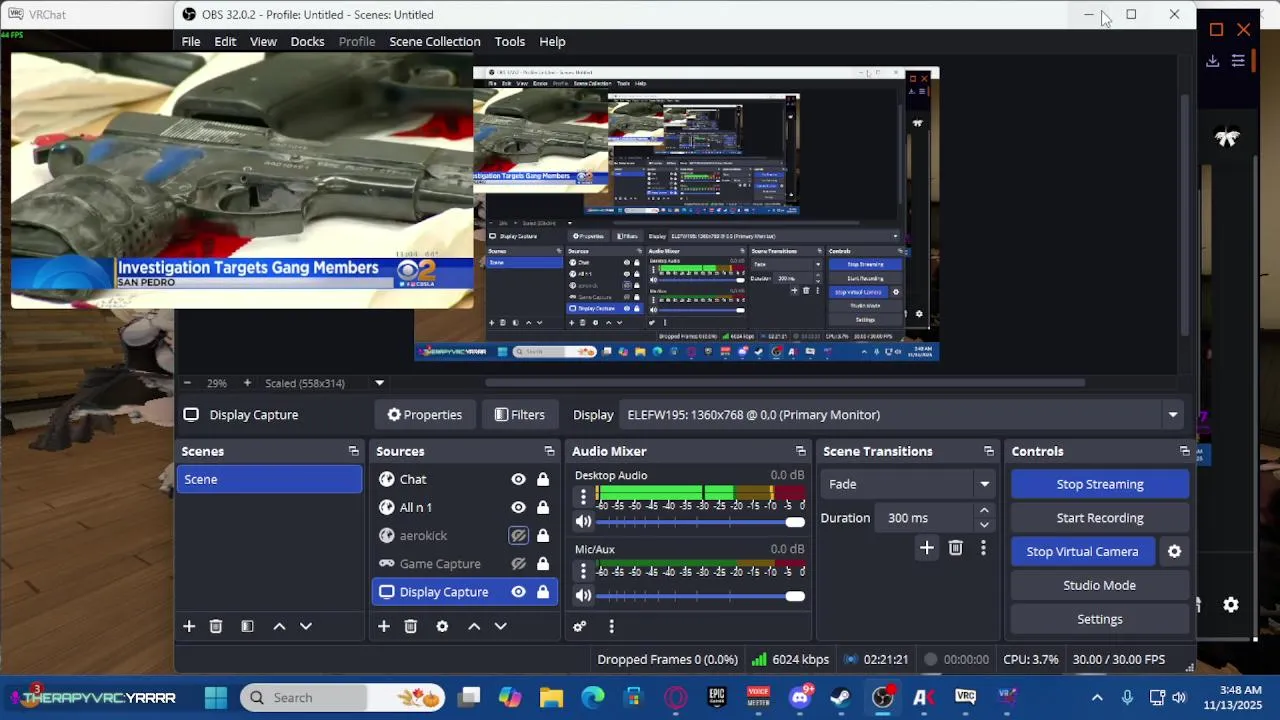Add a scene transition with plus icon
This screenshot has width=1280, height=720.
(927, 548)
